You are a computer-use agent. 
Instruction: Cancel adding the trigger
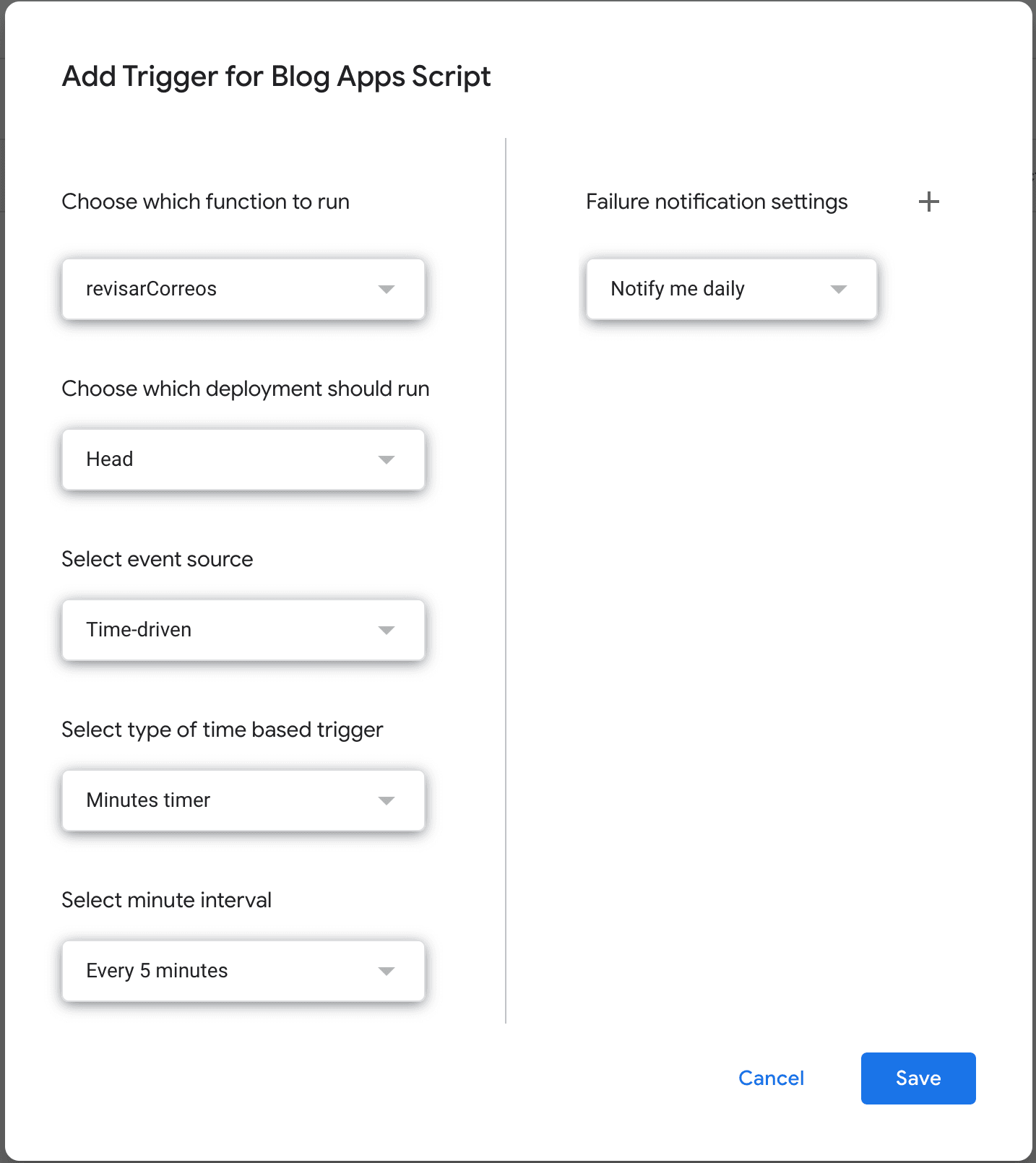(x=771, y=1078)
